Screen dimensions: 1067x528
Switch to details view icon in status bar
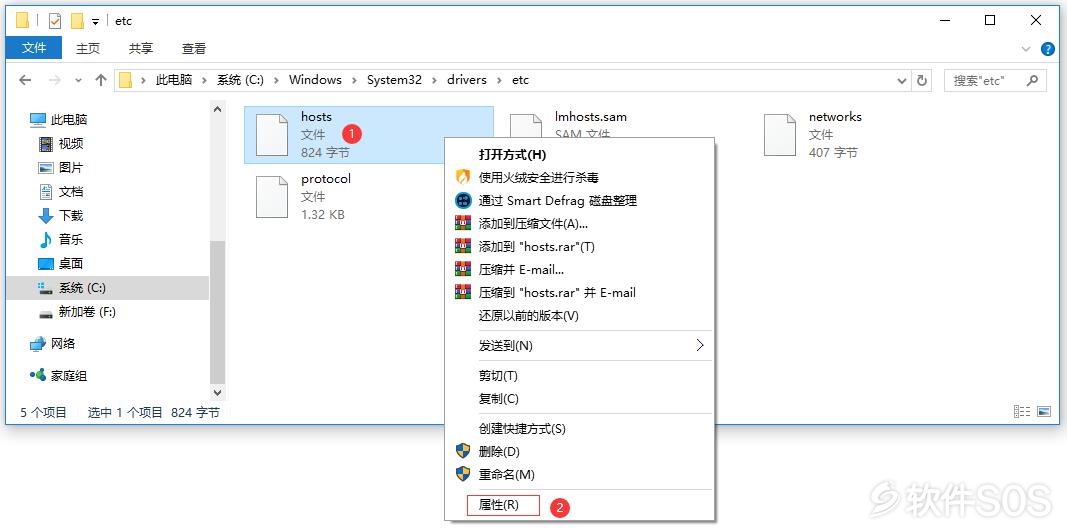pyautogui.click(x=1022, y=412)
